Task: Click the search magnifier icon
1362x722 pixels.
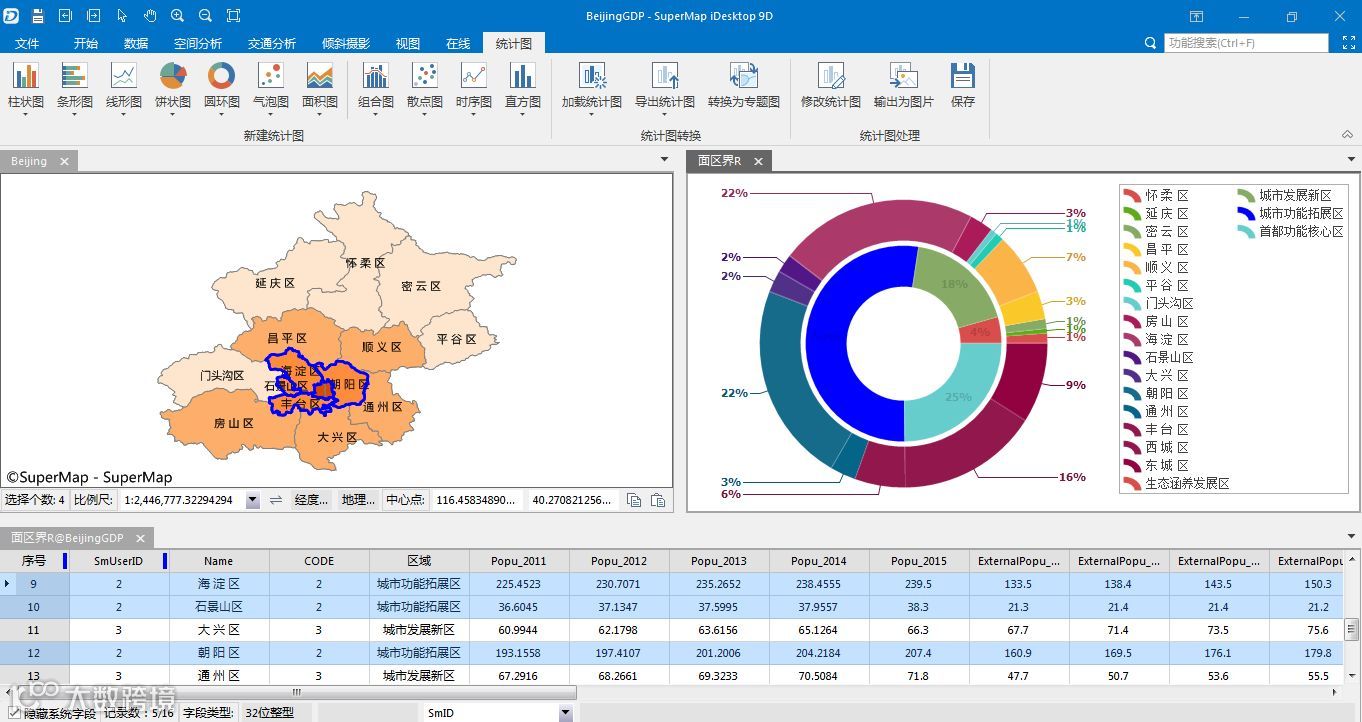Action: [1150, 43]
